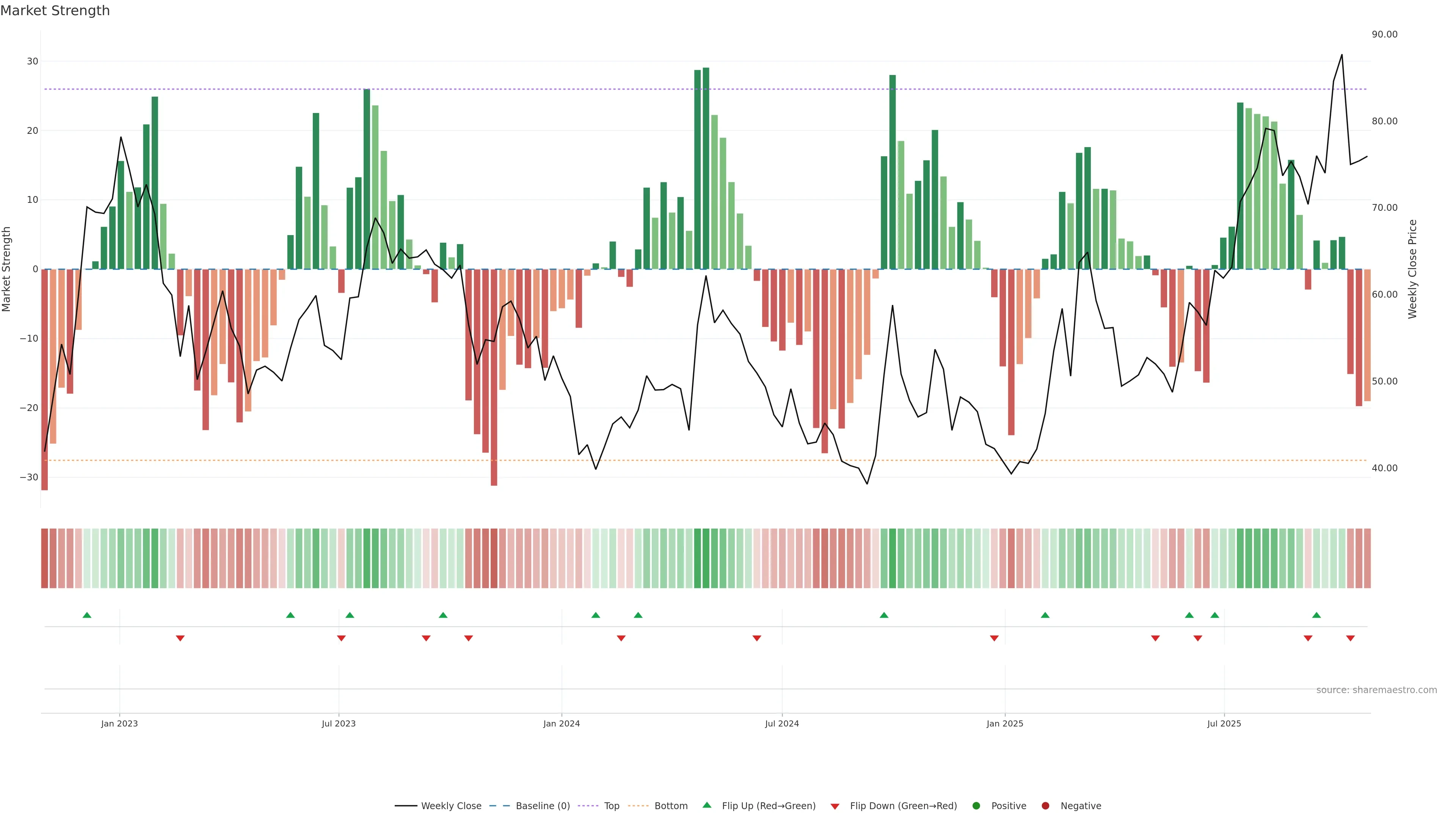Click the Jul 2025 x-axis label
Viewport: 1456px width, 819px height.
pyautogui.click(x=1224, y=723)
